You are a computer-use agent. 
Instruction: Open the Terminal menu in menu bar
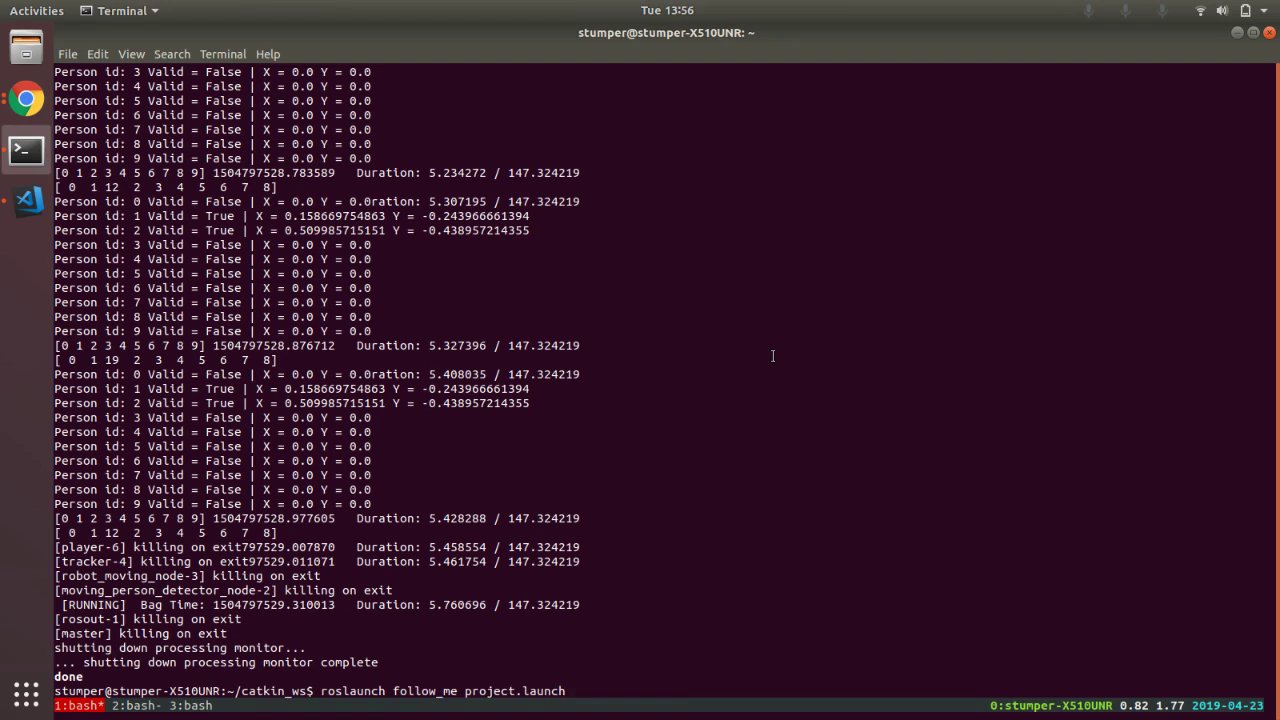pyautogui.click(x=223, y=54)
